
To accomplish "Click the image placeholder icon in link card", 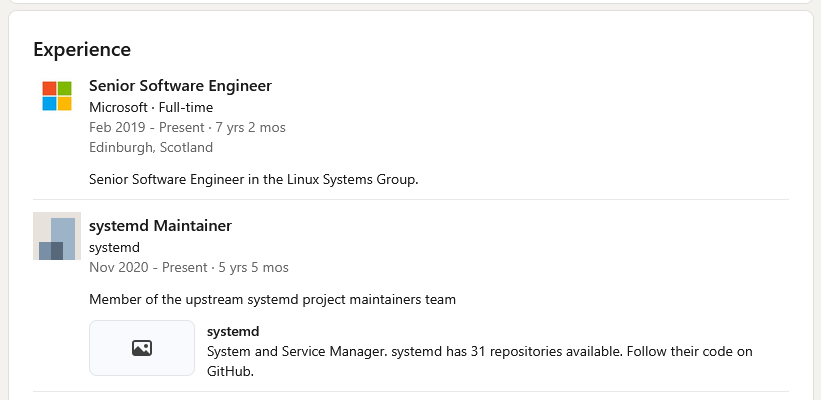I will [142, 348].
